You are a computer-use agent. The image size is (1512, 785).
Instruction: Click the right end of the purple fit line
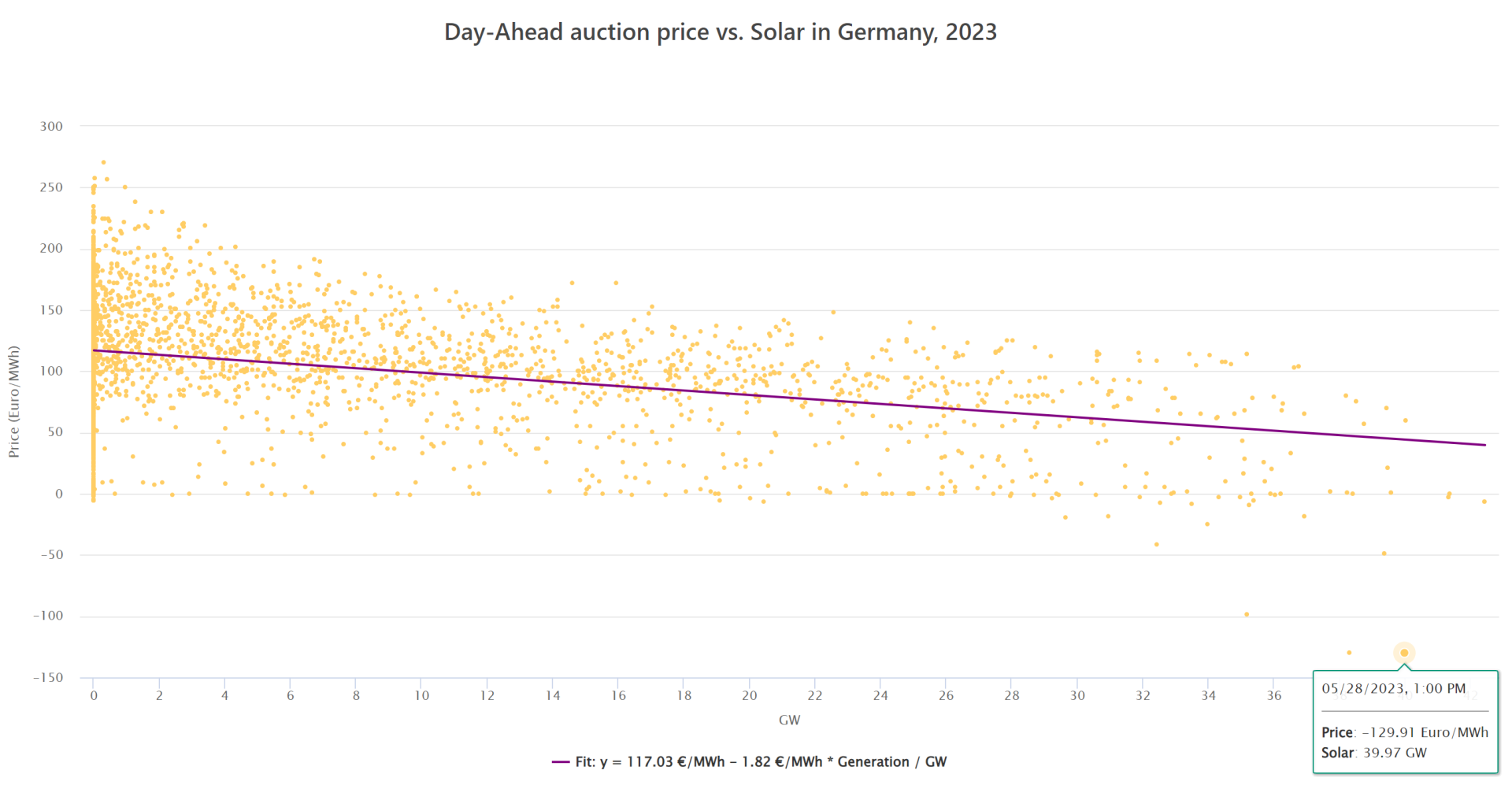coord(1484,445)
